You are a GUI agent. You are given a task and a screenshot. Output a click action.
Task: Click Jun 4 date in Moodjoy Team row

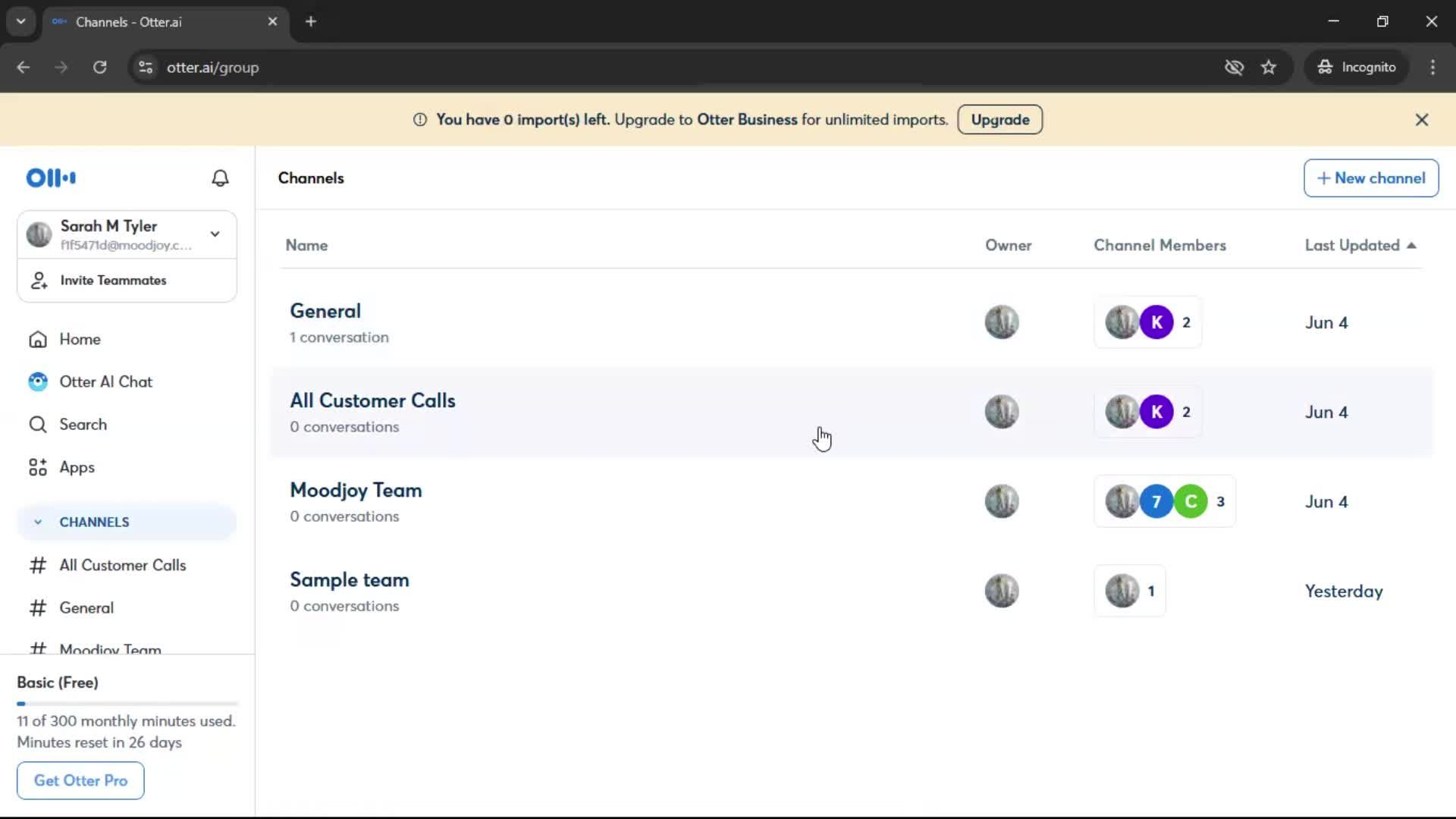(x=1326, y=502)
